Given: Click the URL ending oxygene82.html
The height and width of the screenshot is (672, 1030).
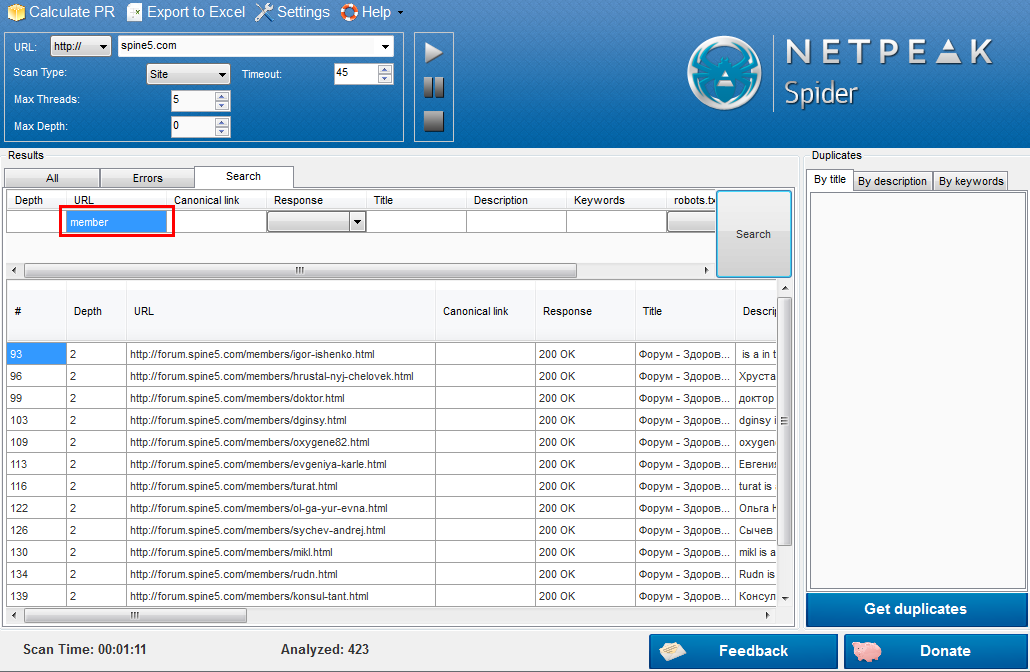Looking at the screenshot, I should pyautogui.click(x=250, y=442).
